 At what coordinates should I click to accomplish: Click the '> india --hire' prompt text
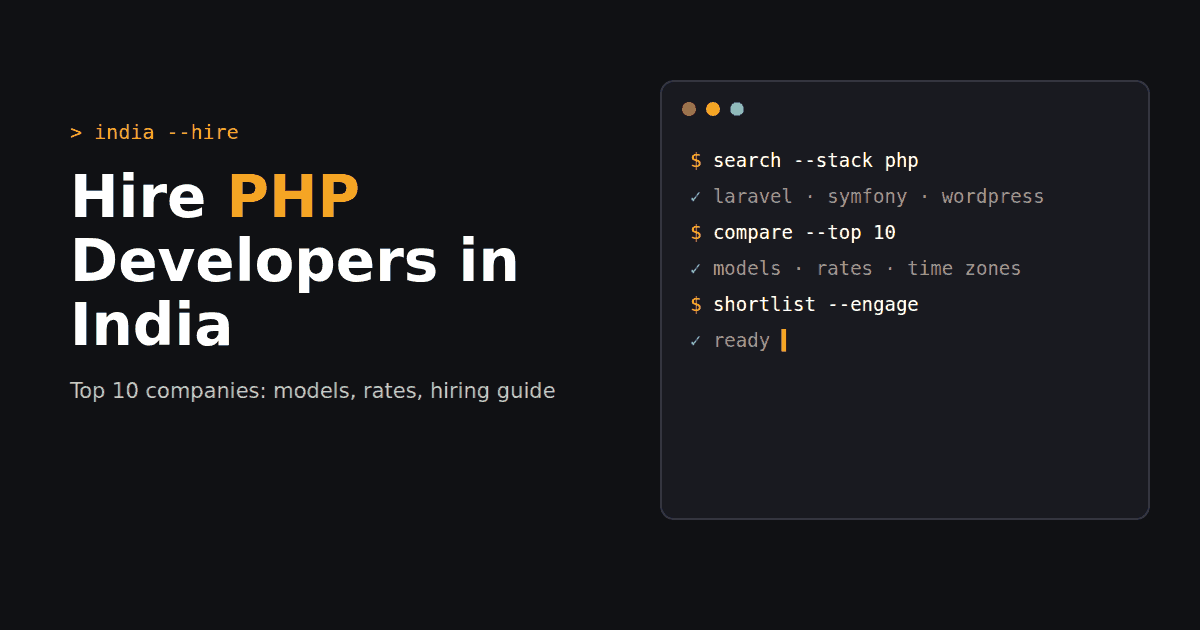click(x=154, y=132)
